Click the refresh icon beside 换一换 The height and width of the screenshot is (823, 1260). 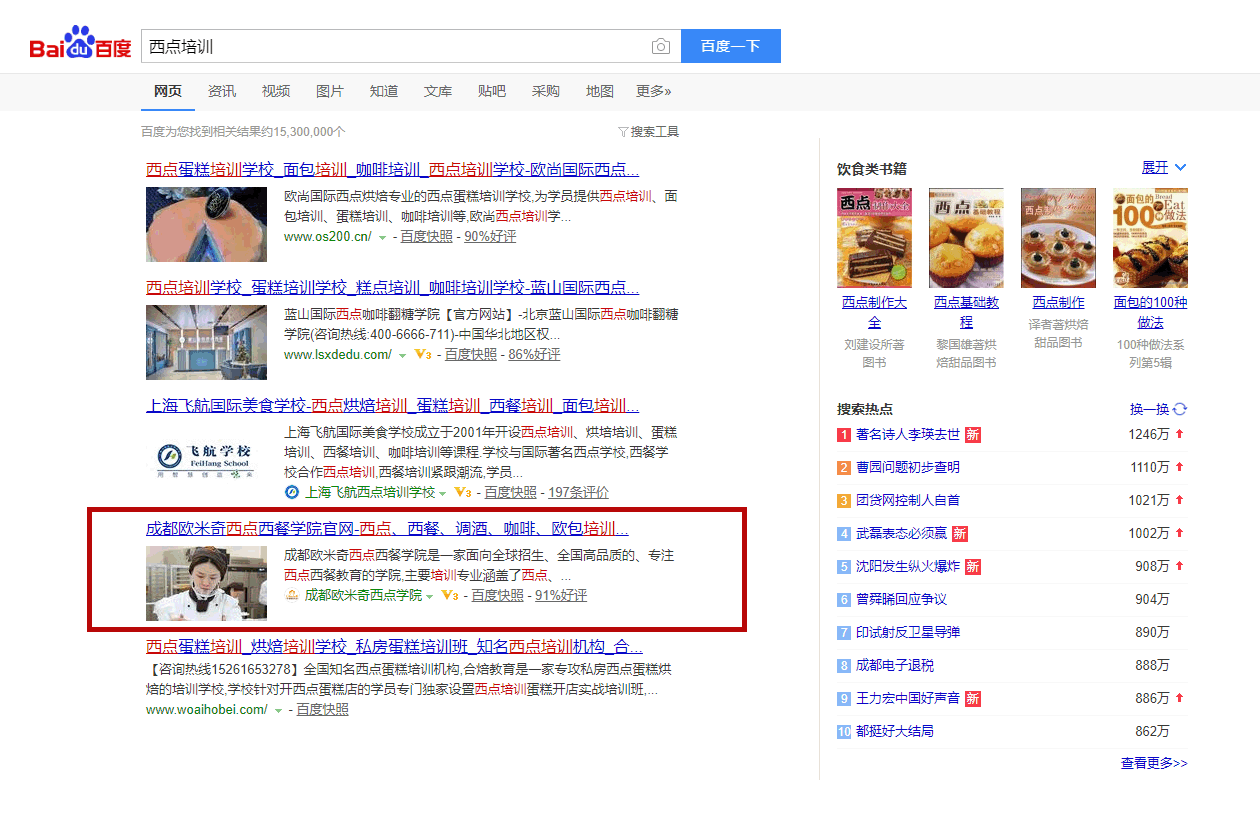pyautogui.click(x=1180, y=409)
